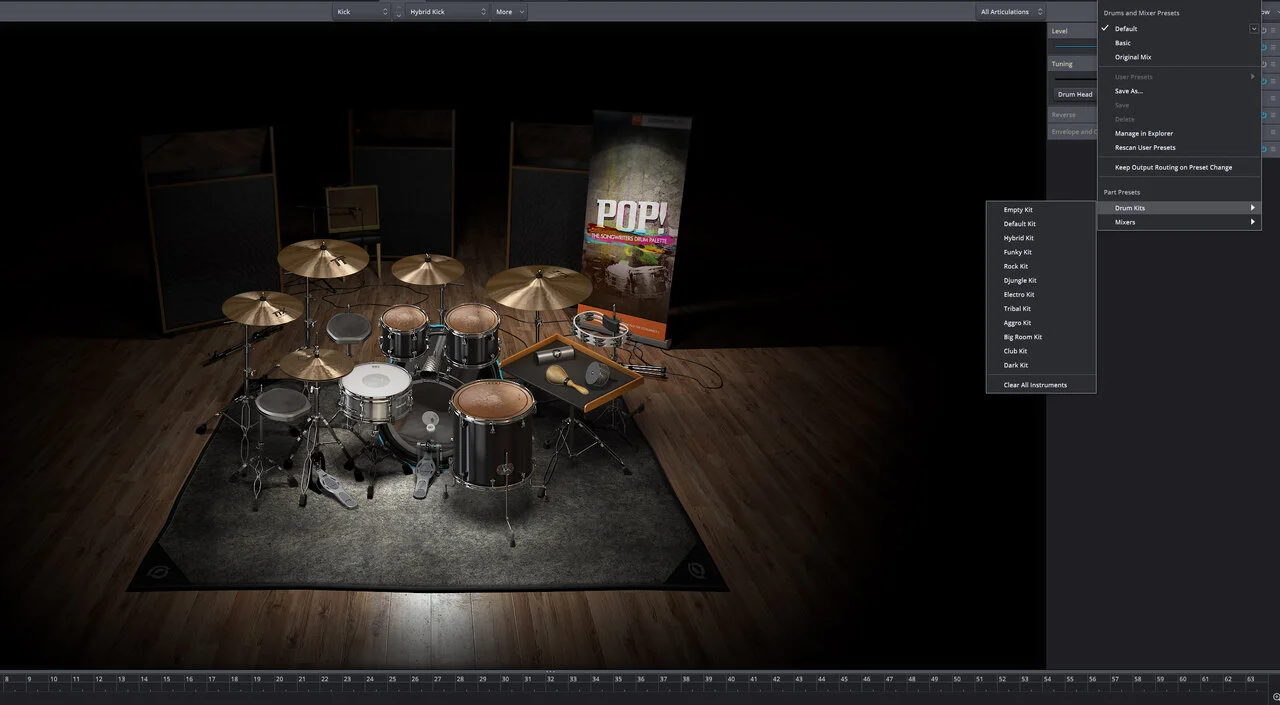Click the instrument up/down stepper beside Kick
Screen dimensions: 1280x705
click(398, 12)
